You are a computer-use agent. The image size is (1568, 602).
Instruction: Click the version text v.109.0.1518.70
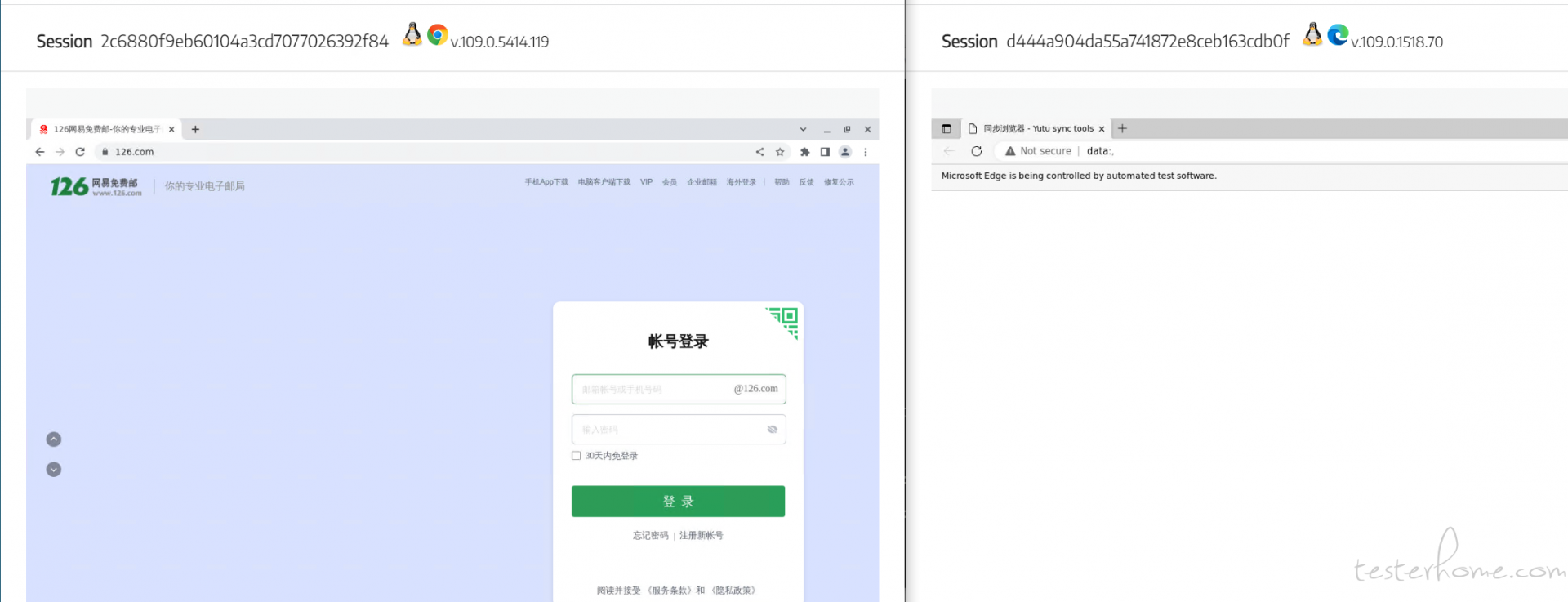[1397, 42]
